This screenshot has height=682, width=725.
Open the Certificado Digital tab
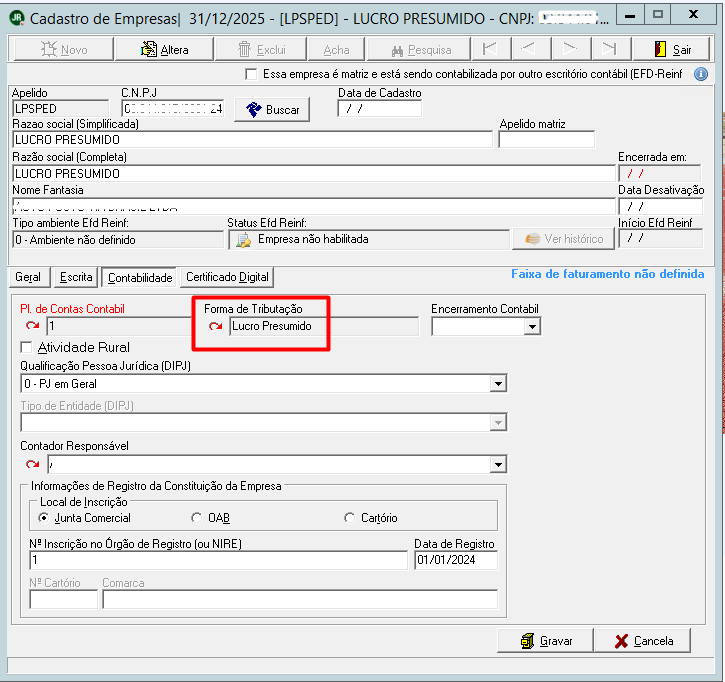[227, 277]
